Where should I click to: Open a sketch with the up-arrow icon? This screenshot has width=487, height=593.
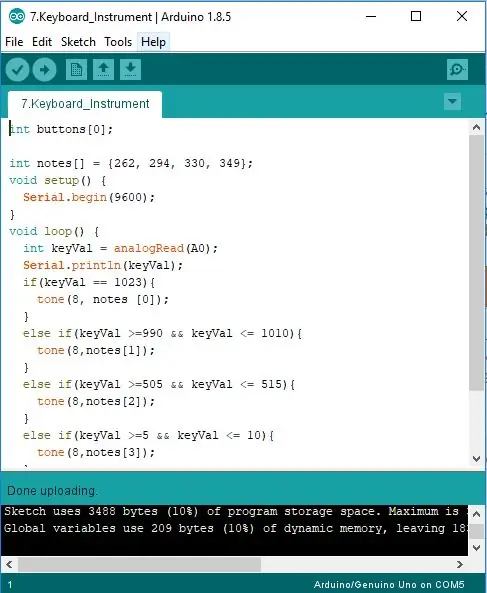pyautogui.click(x=103, y=70)
